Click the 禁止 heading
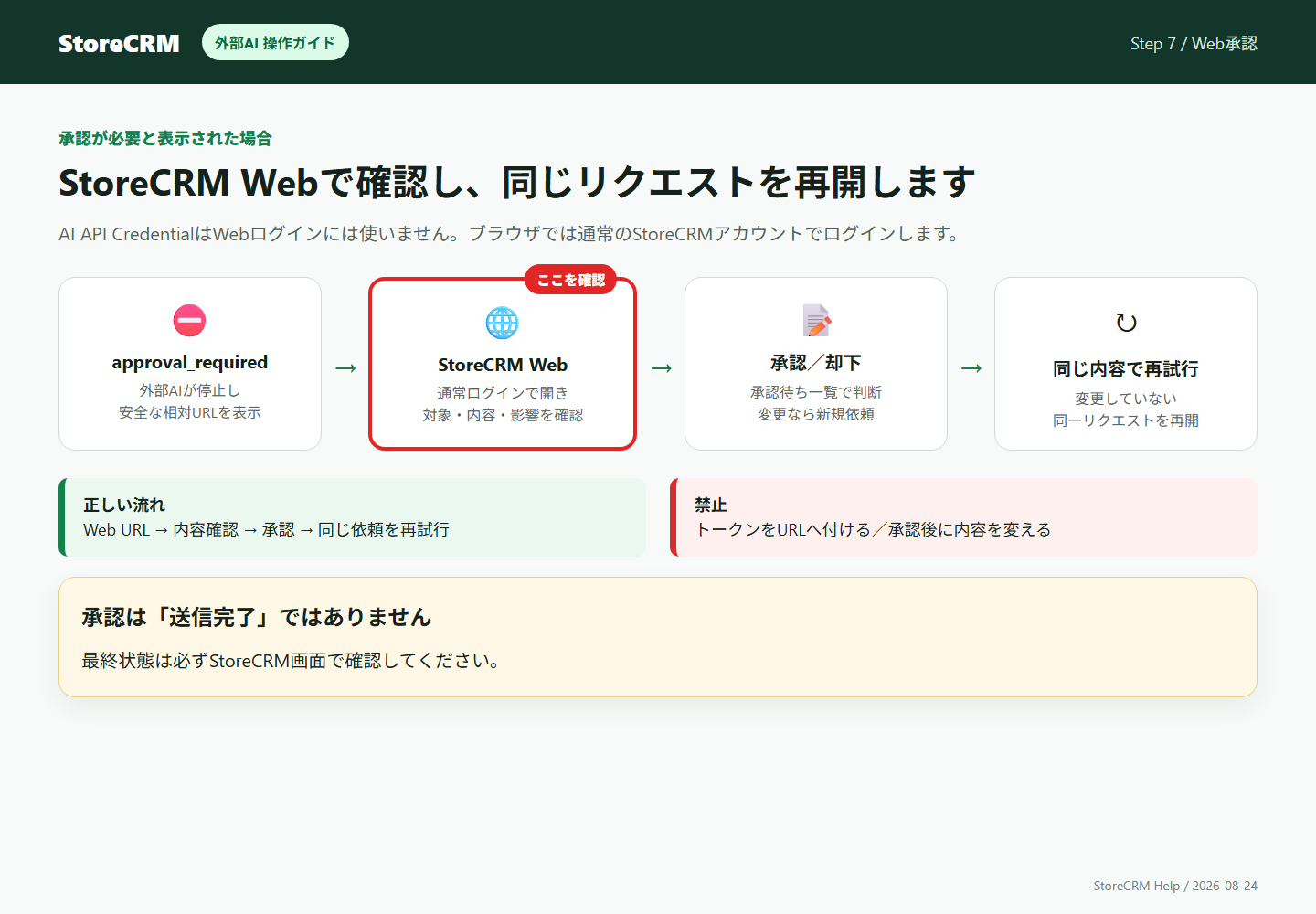This screenshot has width=1316, height=914. click(711, 505)
